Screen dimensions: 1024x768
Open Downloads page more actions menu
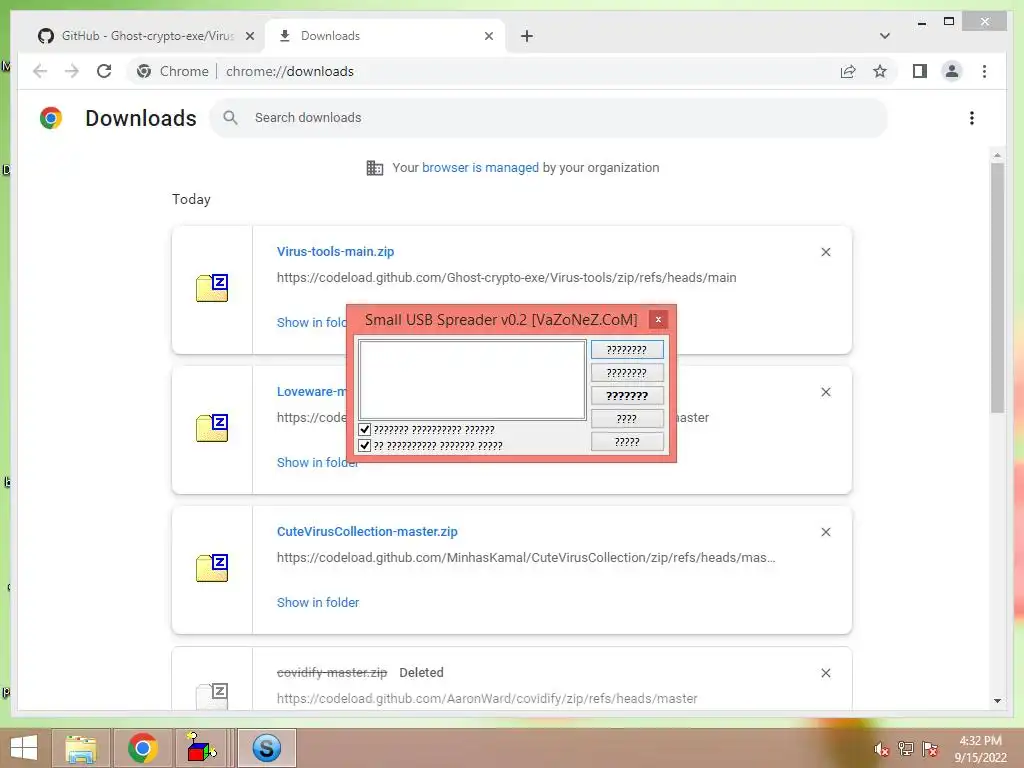click(x=972, y=118)
